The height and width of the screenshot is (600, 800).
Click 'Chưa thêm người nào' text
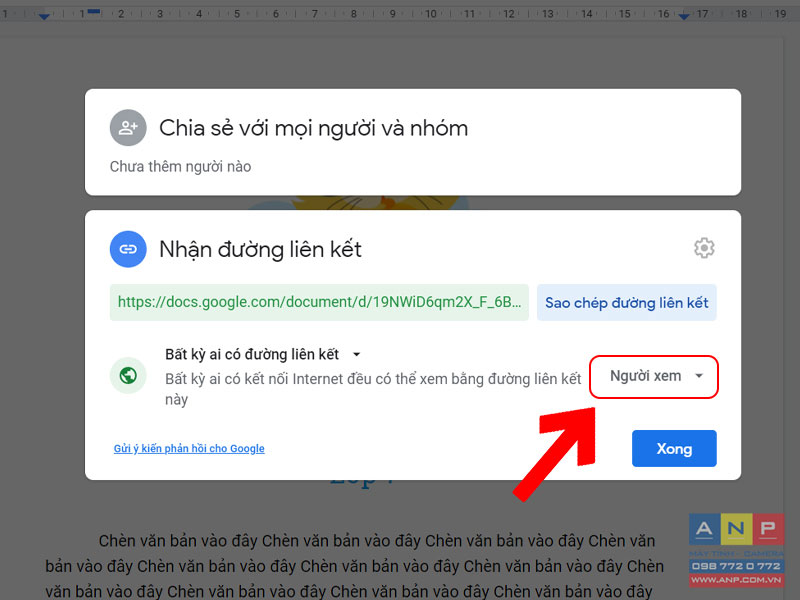(180, 166)
